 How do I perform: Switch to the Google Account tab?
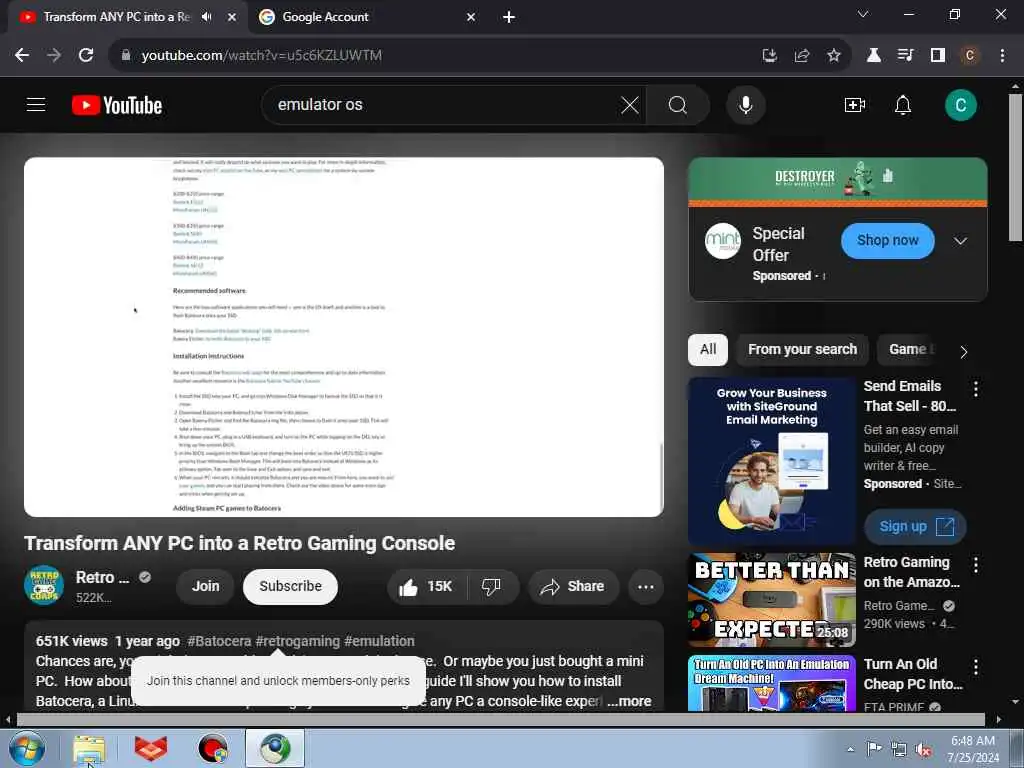[x=368, y=17]
